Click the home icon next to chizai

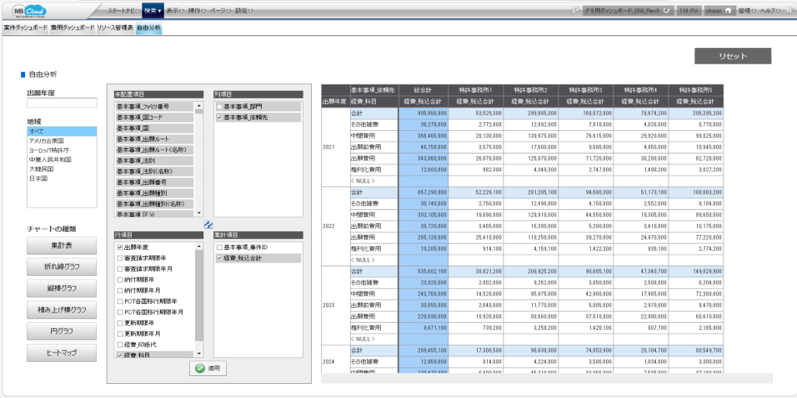(727, 10)
